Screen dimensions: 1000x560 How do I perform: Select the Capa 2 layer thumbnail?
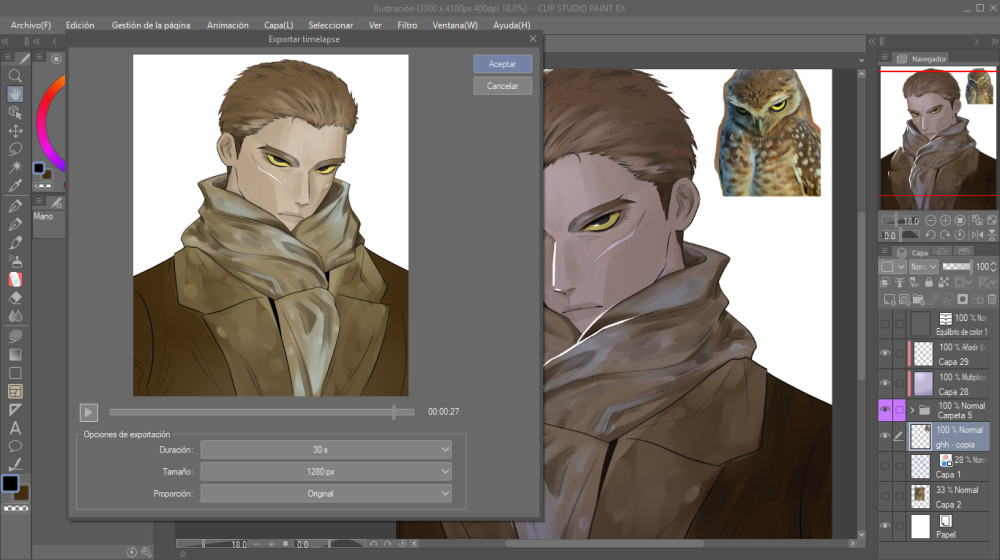(920, 496)
